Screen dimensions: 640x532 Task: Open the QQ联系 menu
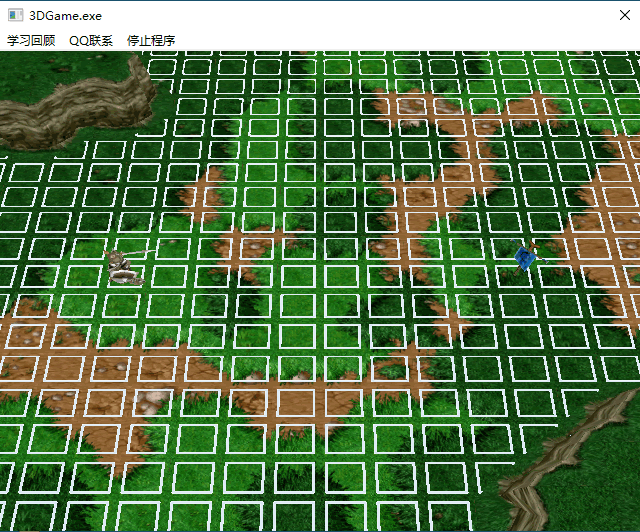coord(91,41)
